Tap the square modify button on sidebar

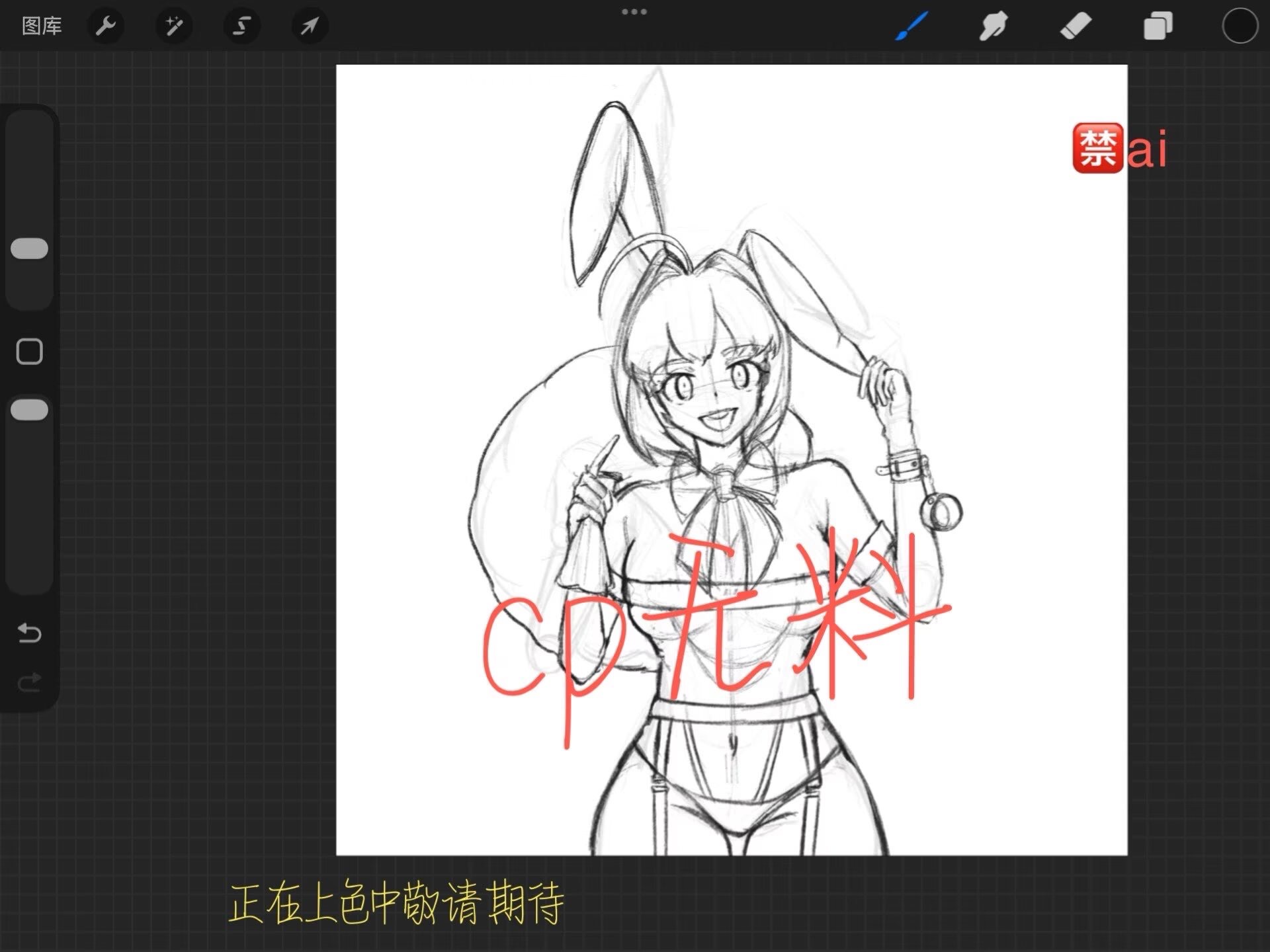[x=30, y=352]
